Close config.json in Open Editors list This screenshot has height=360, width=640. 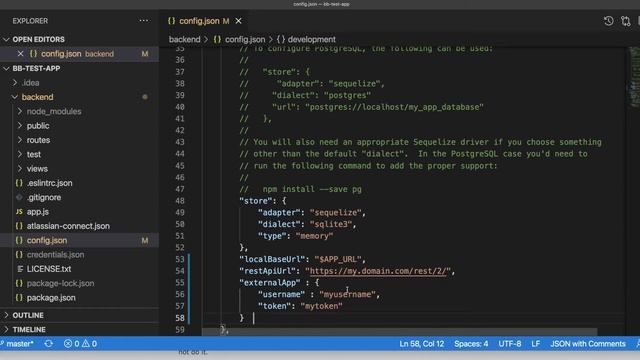tap(20, 53)
